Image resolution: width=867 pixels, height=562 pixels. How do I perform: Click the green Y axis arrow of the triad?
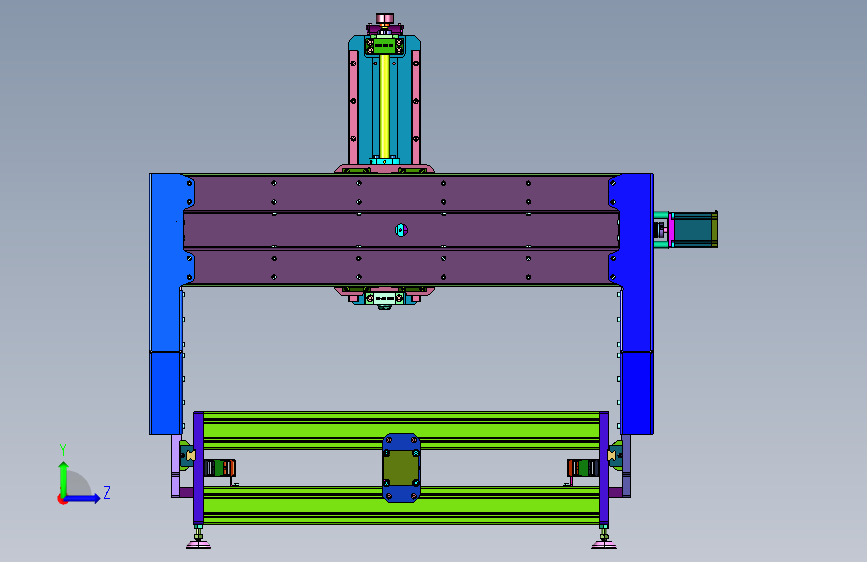click(x=64, y=478)
